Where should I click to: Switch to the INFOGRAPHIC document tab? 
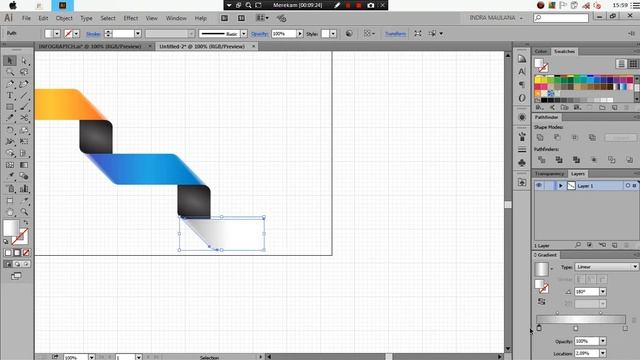[90, 47]
